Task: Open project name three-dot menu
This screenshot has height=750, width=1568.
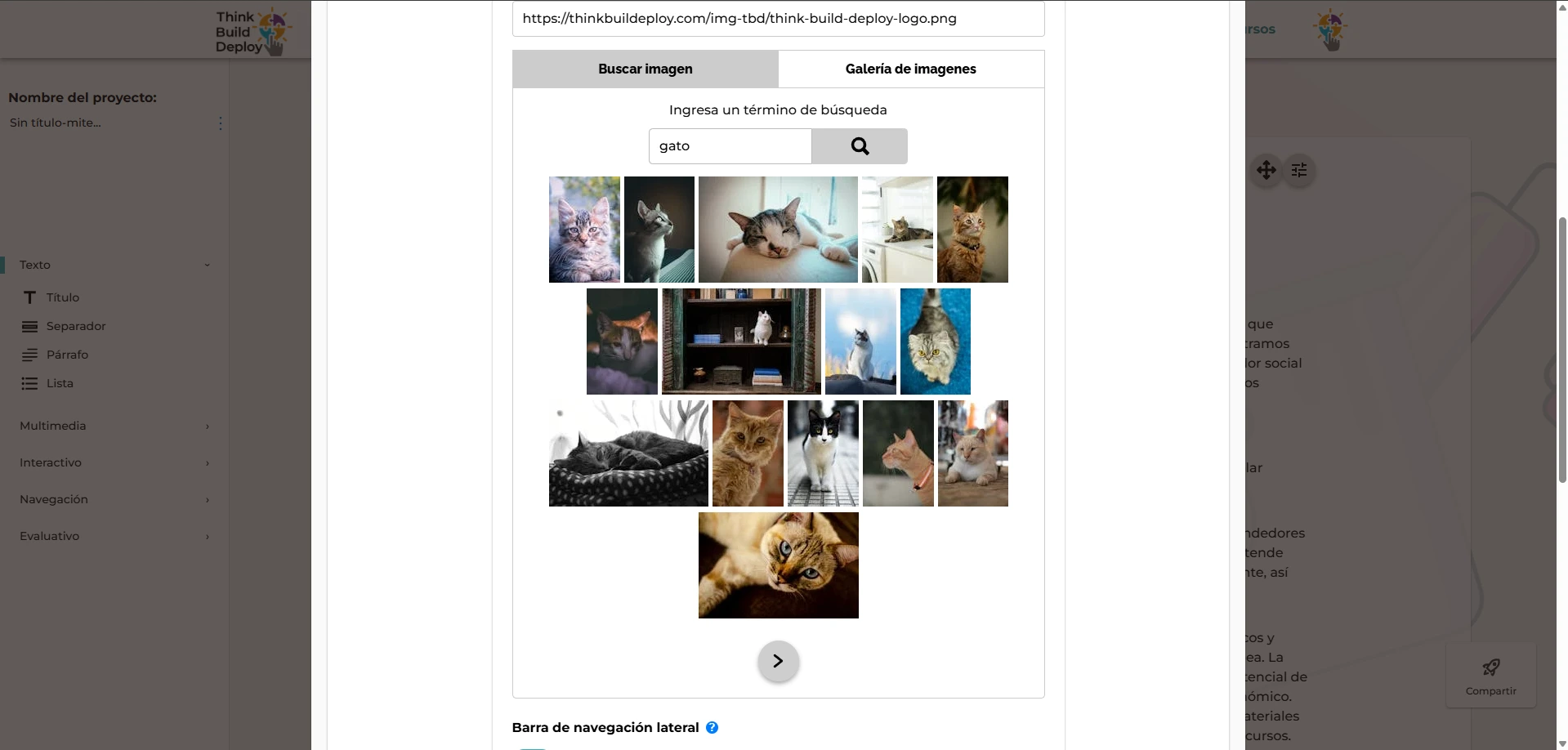Action: (x=221, y=123)
